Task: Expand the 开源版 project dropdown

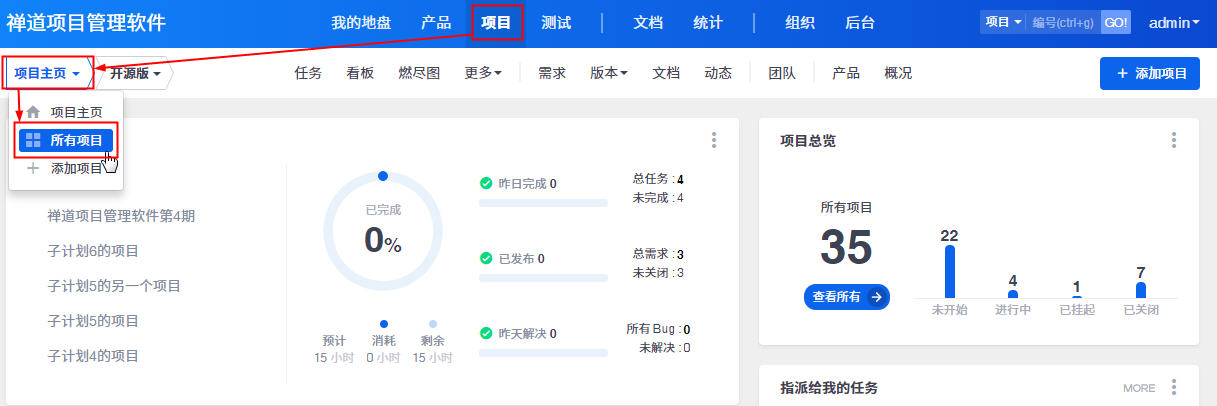Action: click(x=135, y=73)
